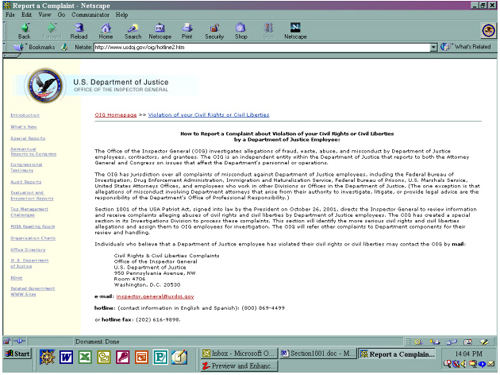The width and height of the screenshot is (500, 375).
Task: Open the Composer icon in component bar
Action: click(484, 342)
